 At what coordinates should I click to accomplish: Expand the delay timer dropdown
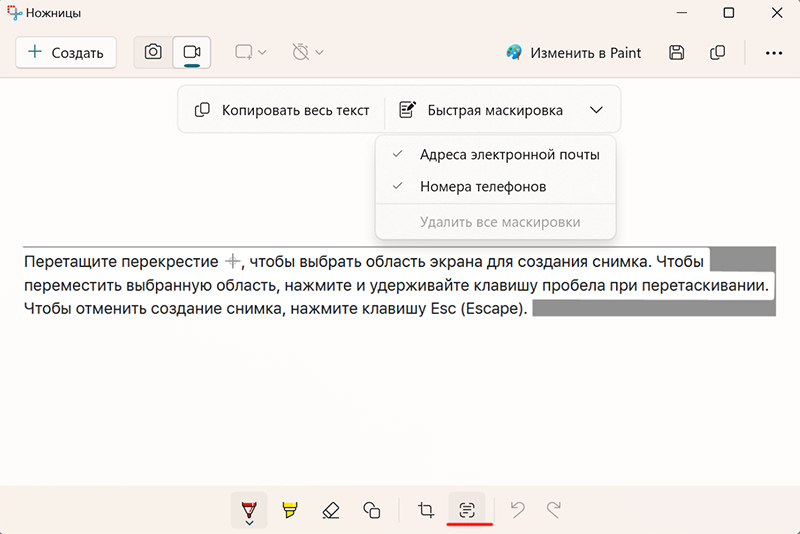click(x=308, y=53)
